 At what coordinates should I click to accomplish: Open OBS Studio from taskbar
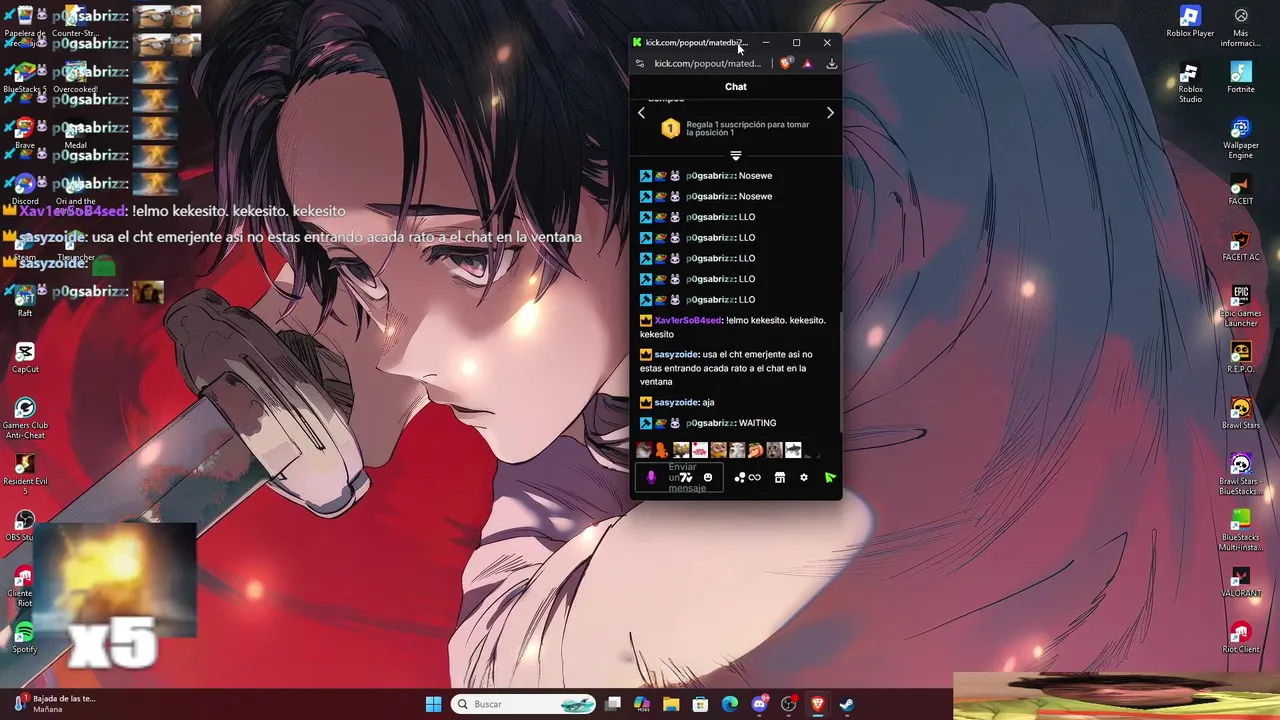point(788,704)
